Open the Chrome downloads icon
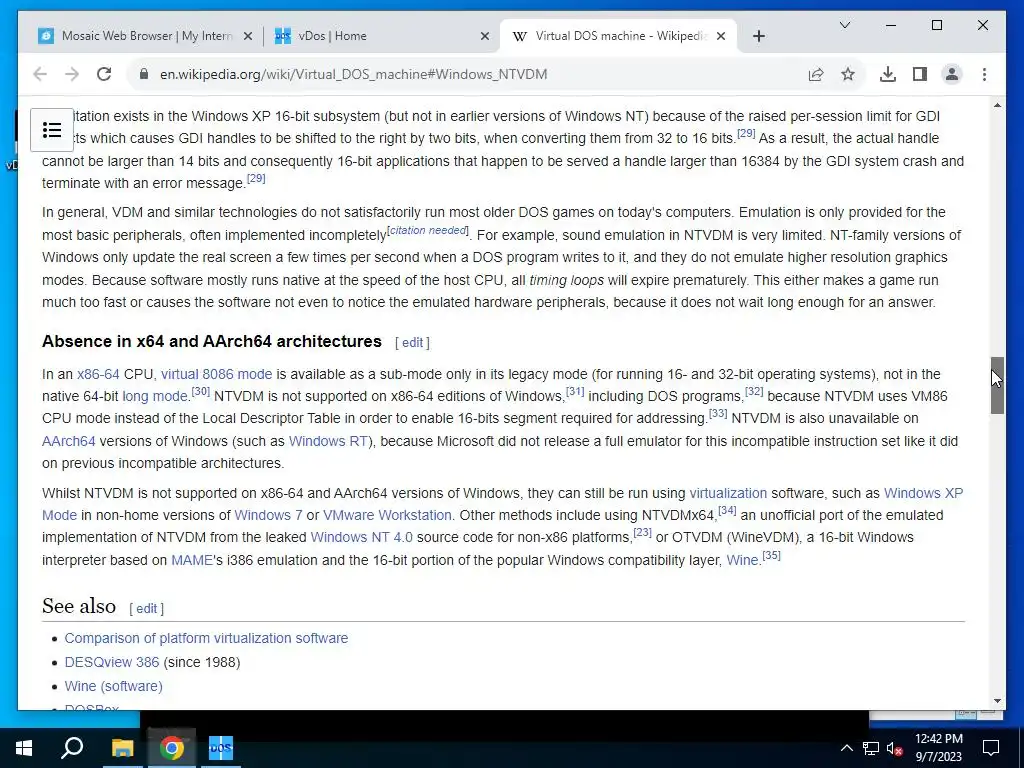The width and height of the screenshot is (1024, 768). tap(888, 74)
